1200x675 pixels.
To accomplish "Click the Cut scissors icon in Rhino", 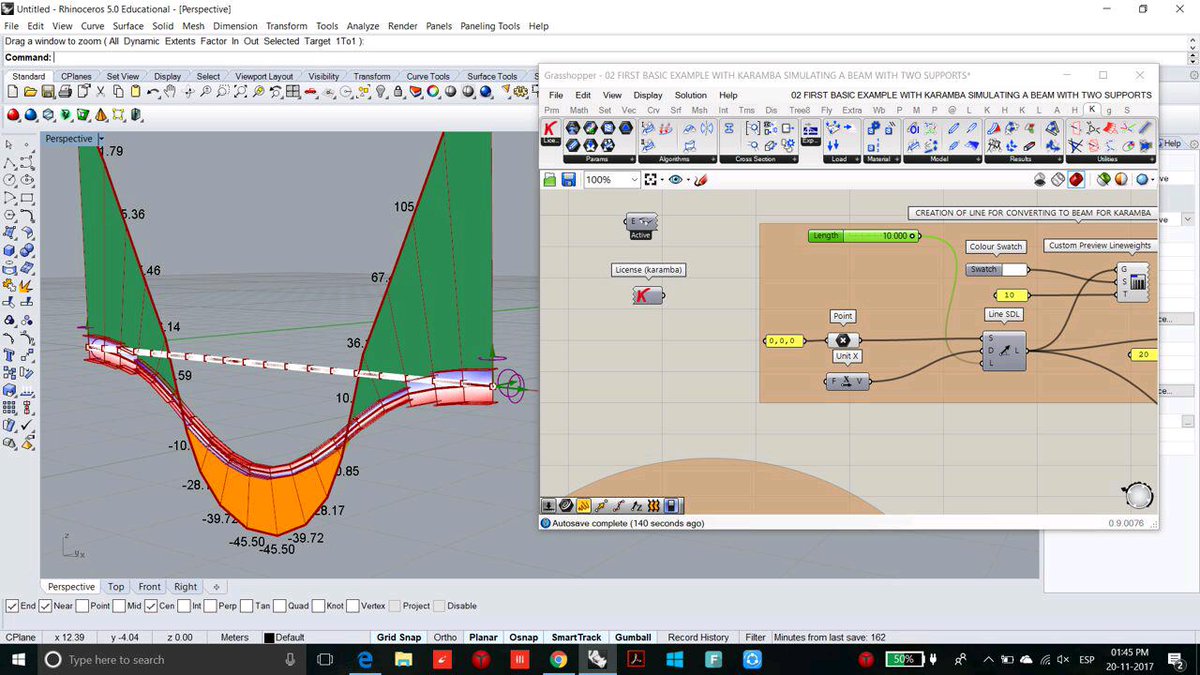I will 100,91.
